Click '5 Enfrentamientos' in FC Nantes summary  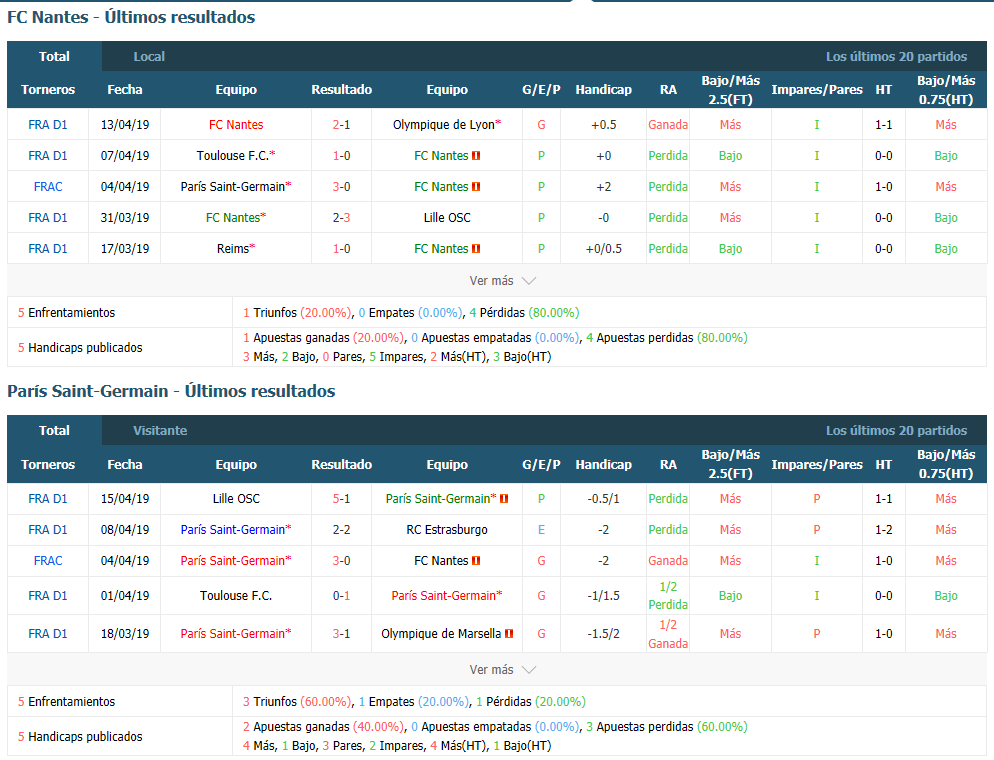click(x=67, y=312)
